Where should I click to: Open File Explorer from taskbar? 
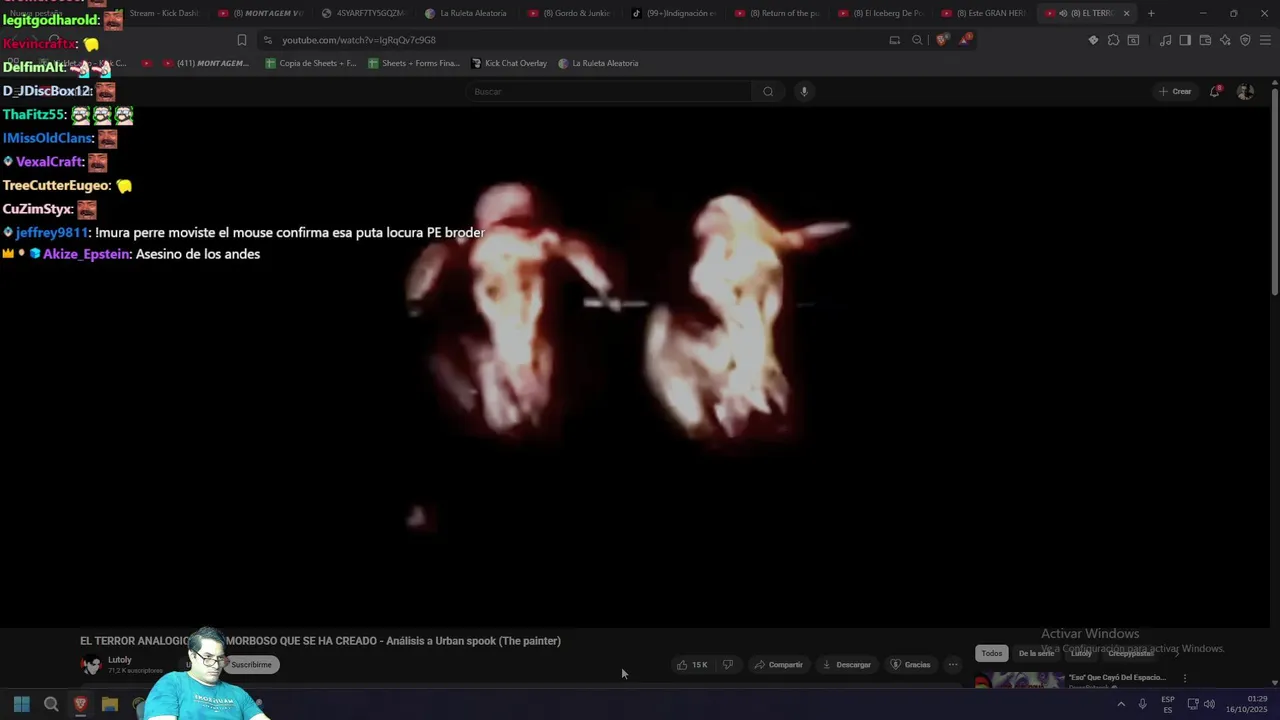110,704
